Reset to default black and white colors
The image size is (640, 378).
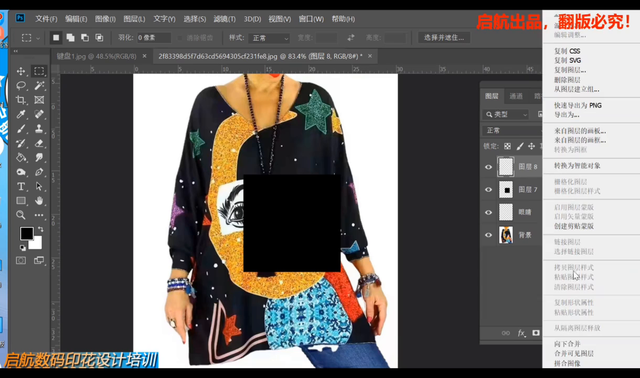click(x=23, y=247)
